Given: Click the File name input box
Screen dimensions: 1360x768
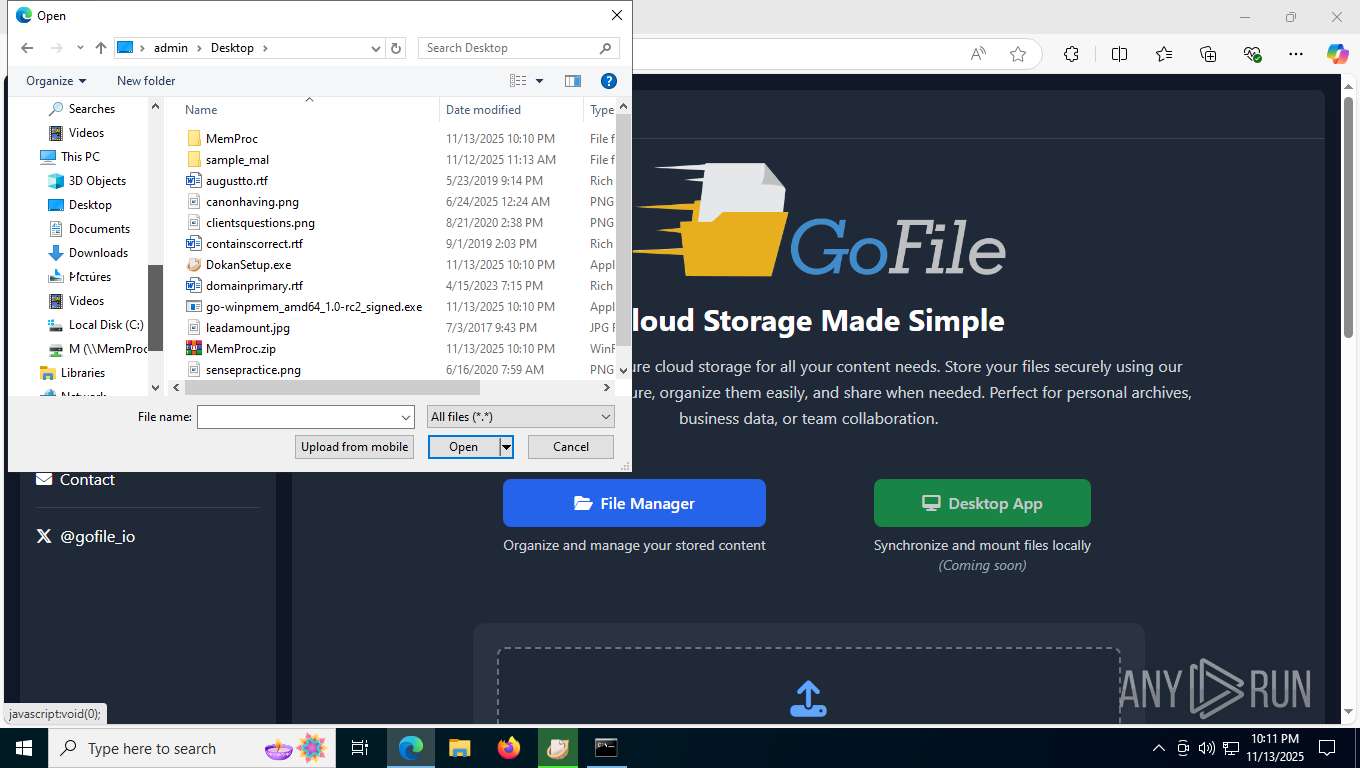Looking at the screenshot, I should 297,417.
